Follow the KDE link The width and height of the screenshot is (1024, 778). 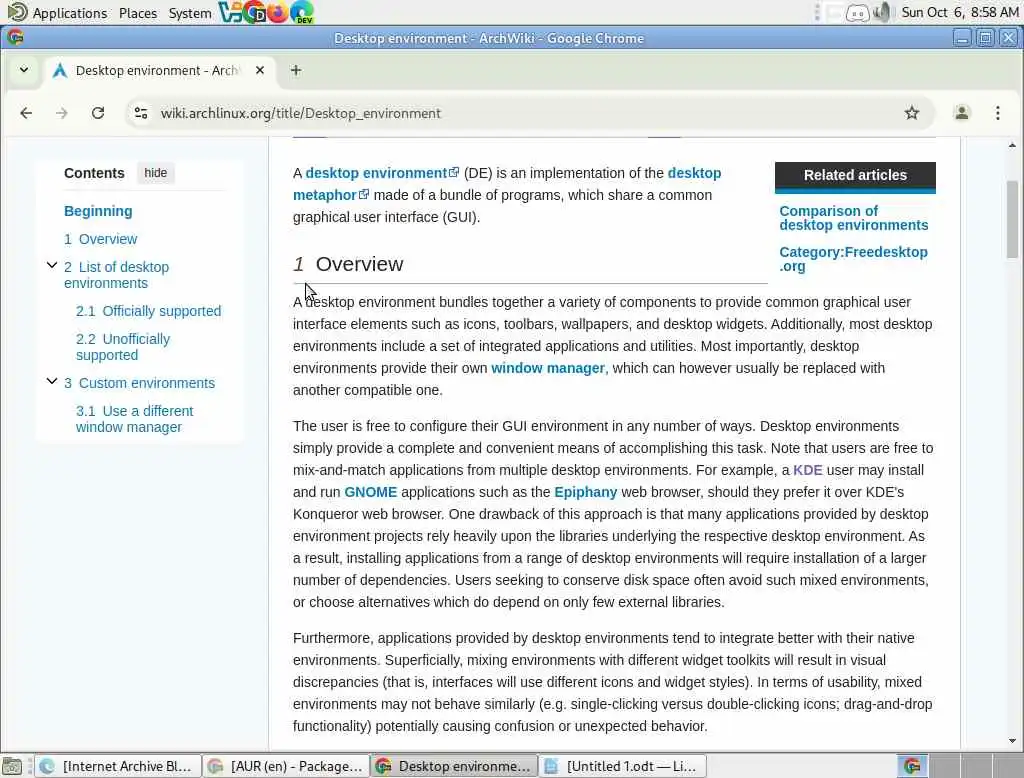(x=807, y=470)
